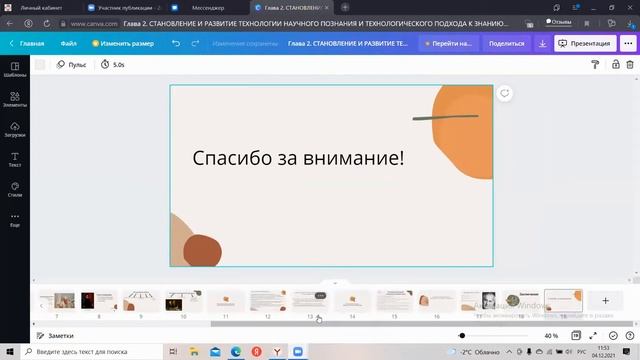Open the Ещё (More) sidebar option
This screenshot has width=640, height=360.
[x=15, y=220]
